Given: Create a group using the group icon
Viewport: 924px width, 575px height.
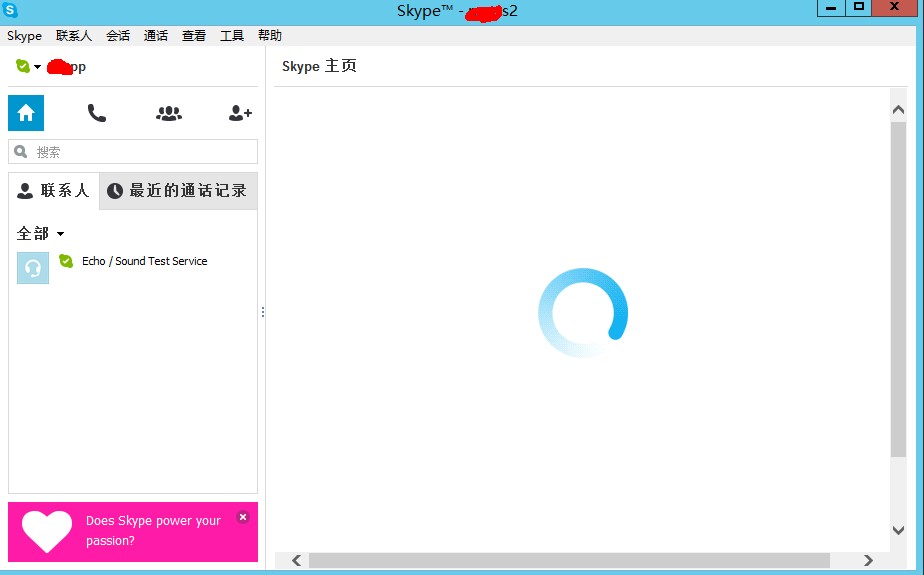Looking at the screenshot, I should pyautogui.click(x=169, y=113).
